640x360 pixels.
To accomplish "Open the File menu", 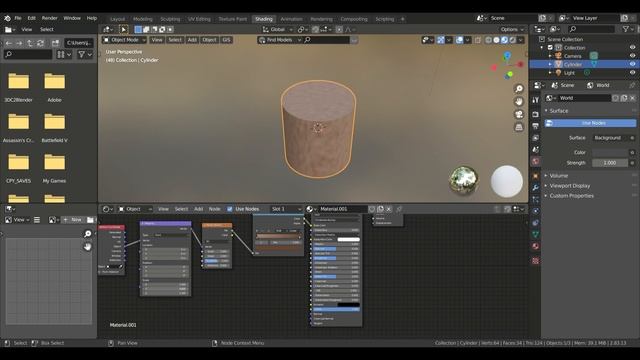I will [18, 18].
